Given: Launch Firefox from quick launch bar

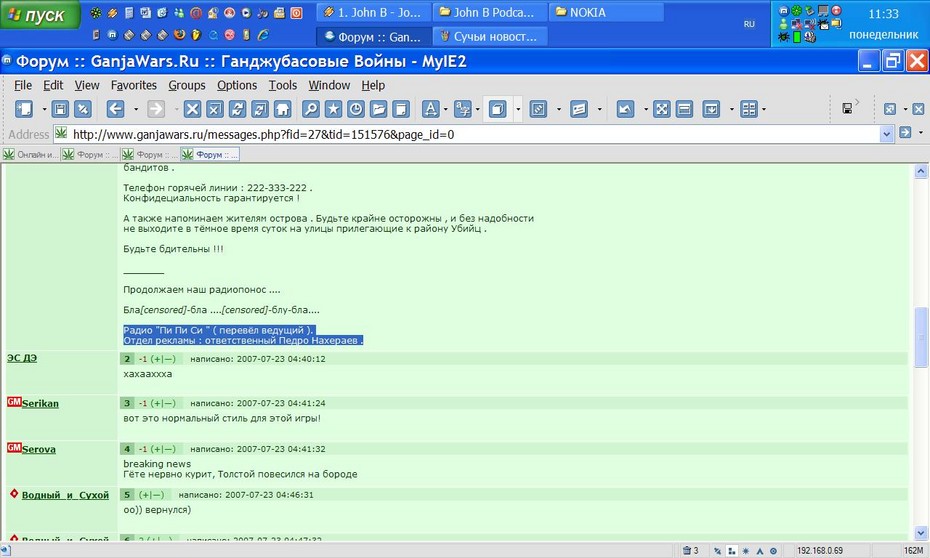Looking at the screenshot, I should coord(179,35).
